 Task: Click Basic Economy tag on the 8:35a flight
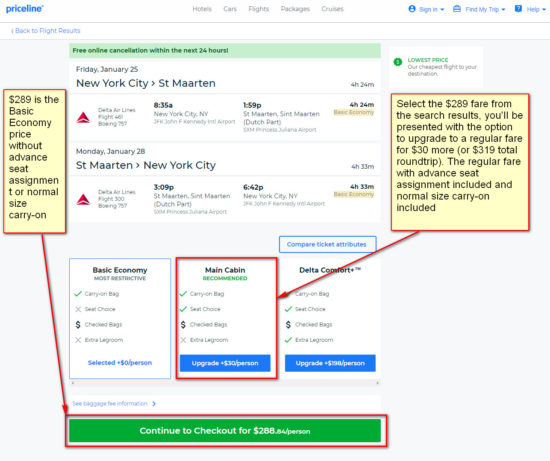coord(354,112)
